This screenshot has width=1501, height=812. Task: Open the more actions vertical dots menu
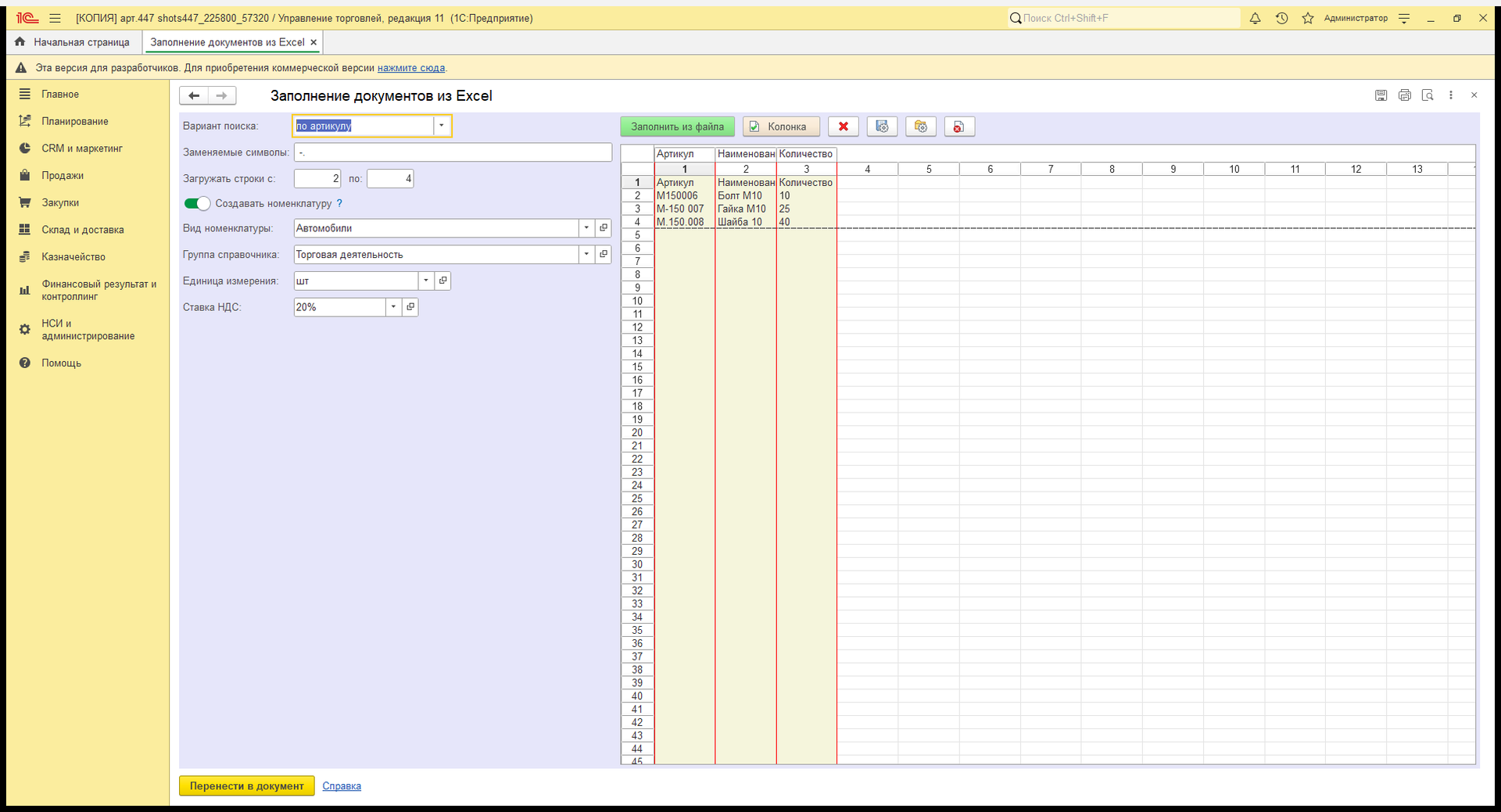[x=1451, y=95]
